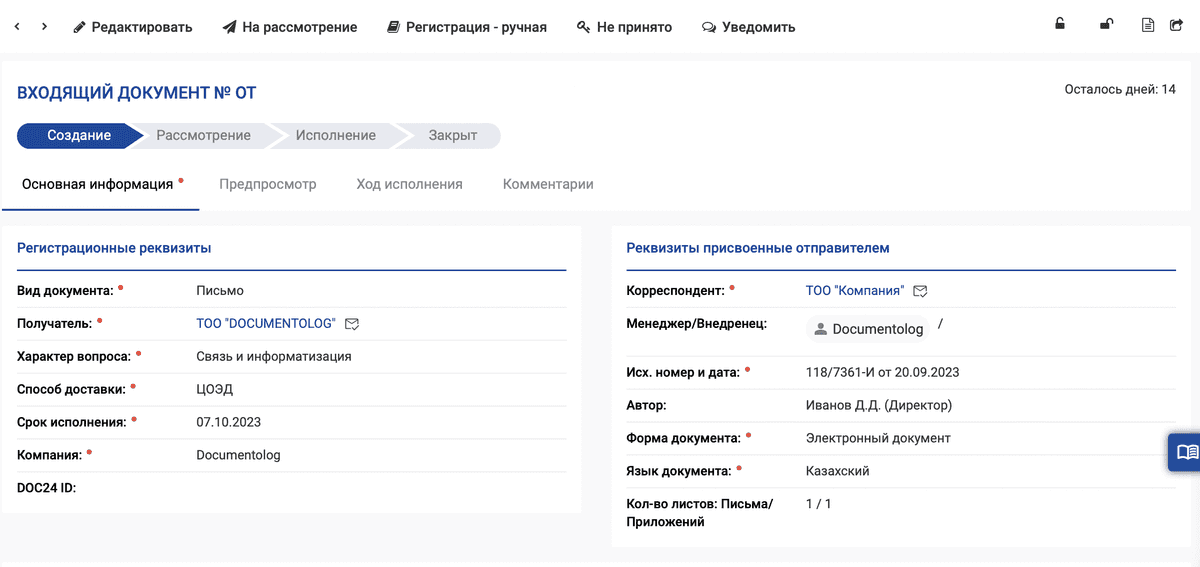Open the document page icon in the toolbar
1200x567 pixels.
[x=1148, y=25]
